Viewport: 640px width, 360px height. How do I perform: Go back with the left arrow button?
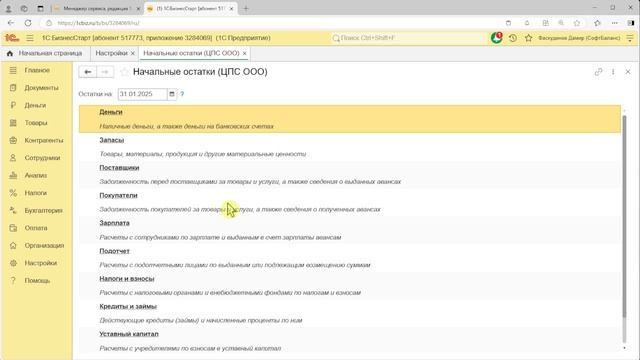point(88,72)
